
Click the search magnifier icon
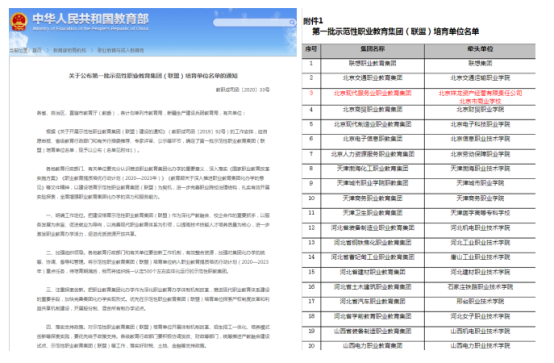292,23
